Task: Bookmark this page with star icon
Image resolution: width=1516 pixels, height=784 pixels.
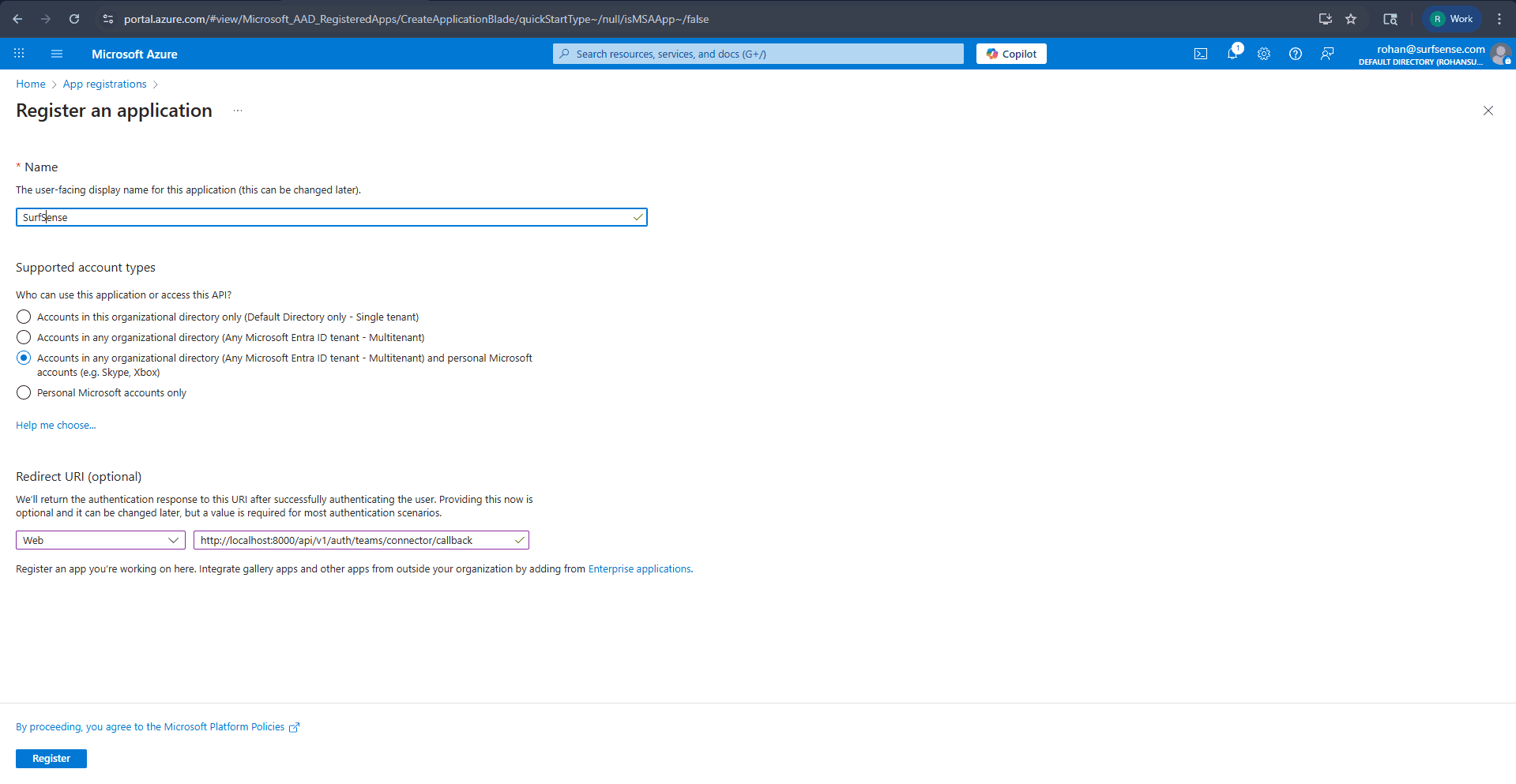Action: point(1351,19)
